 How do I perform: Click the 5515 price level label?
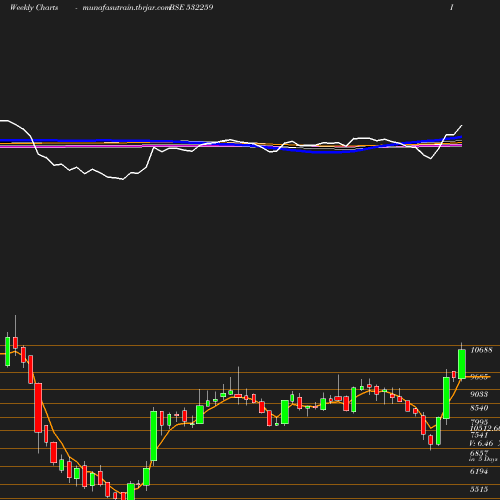click(479, 489)
